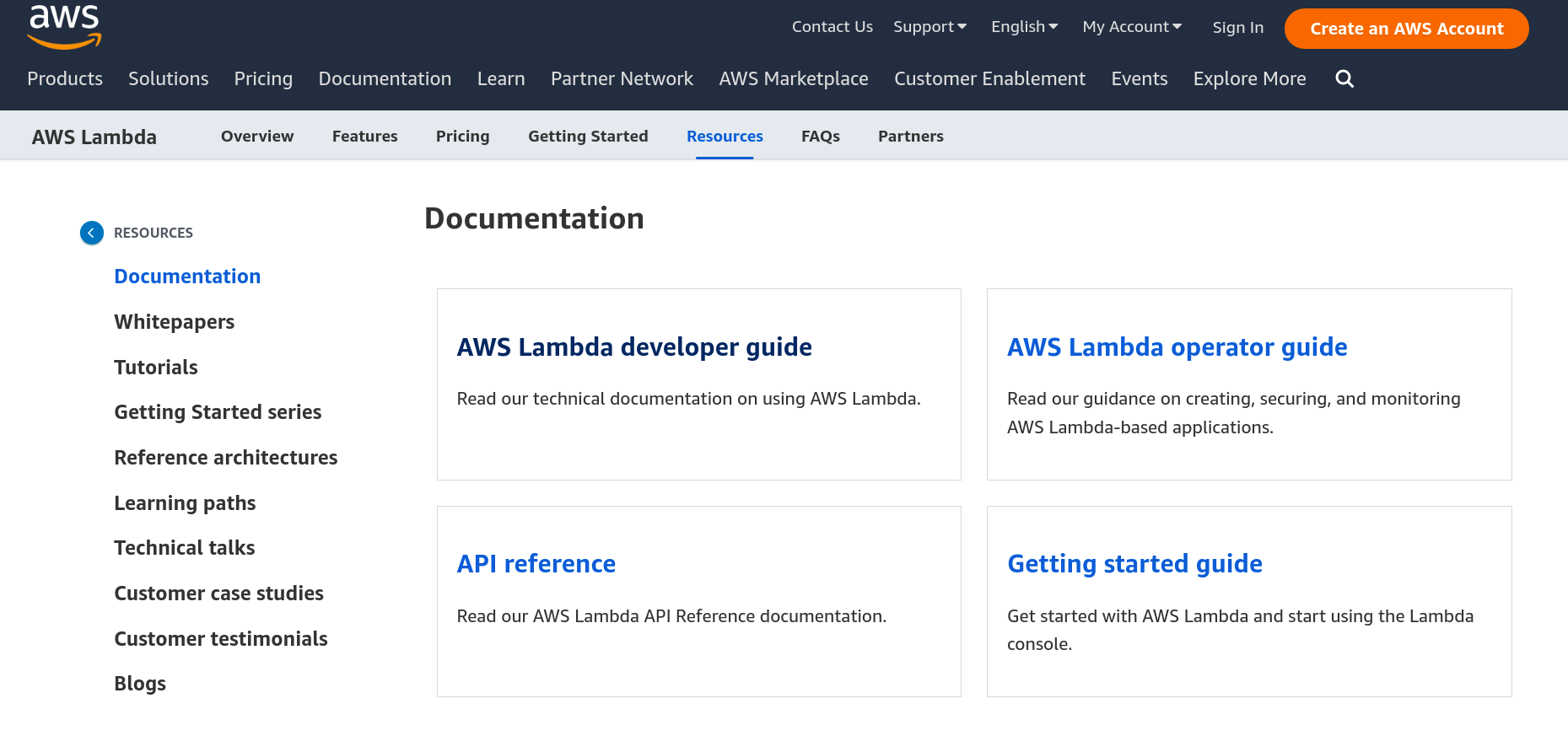Image resolution: width=1568 pixels, height=752 pixels.
Task: Open AWS Lambda operator guide link
Action: (x=1177, y=347)
